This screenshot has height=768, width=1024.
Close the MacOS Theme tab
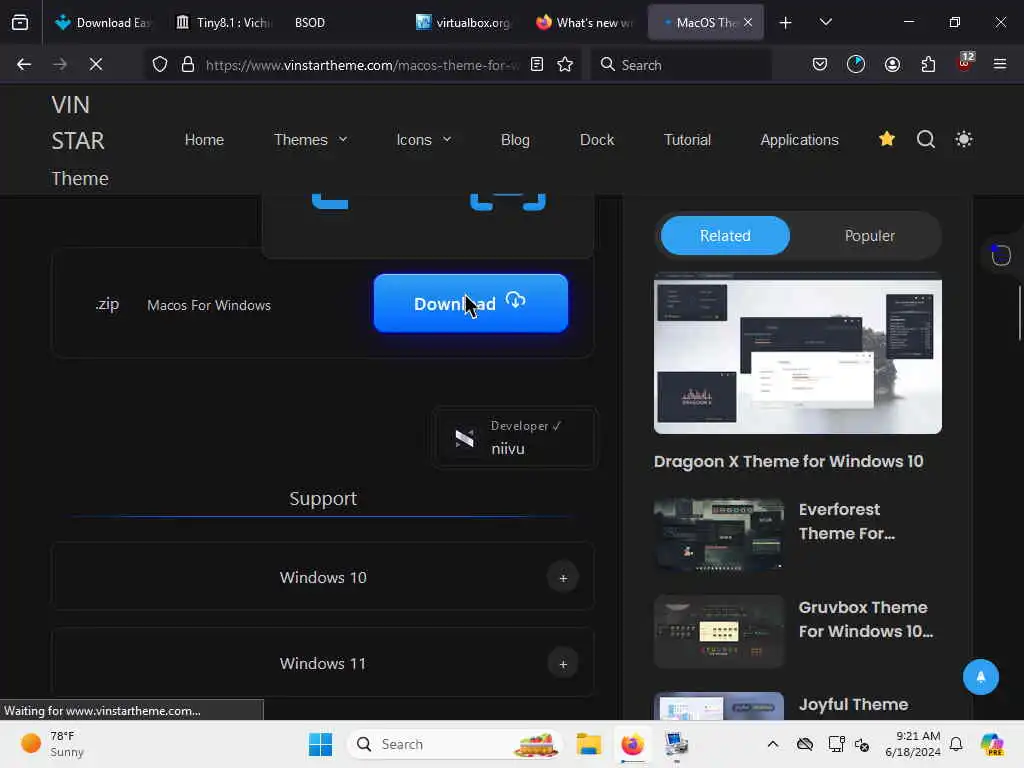748,22
